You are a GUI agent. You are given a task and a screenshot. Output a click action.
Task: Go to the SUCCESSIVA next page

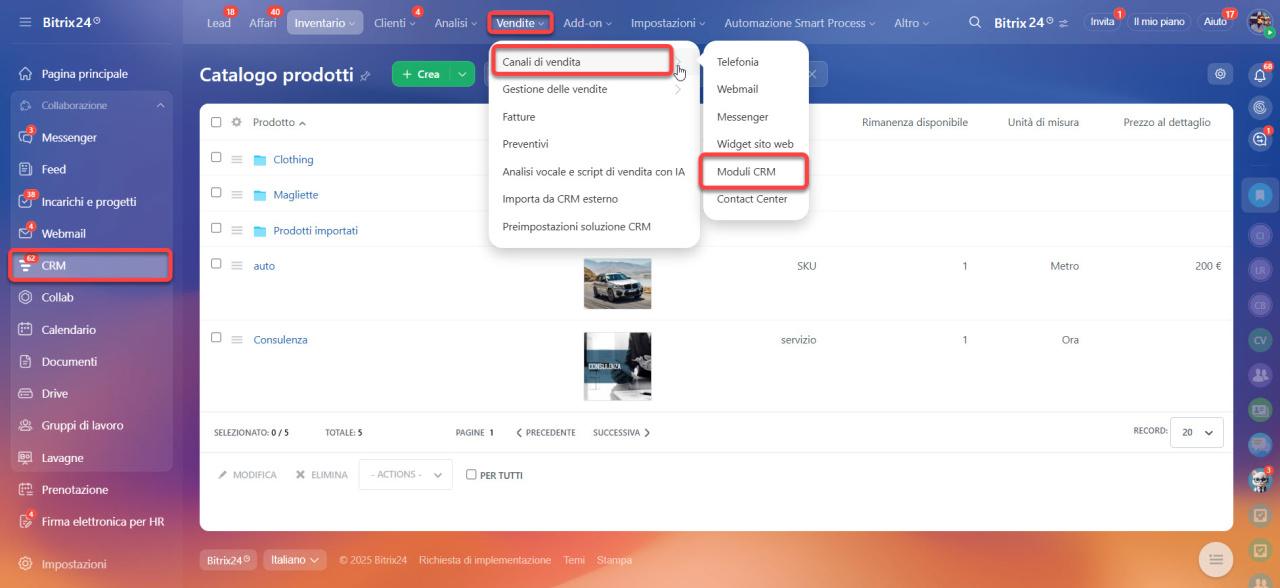click(x=621, y=433)
